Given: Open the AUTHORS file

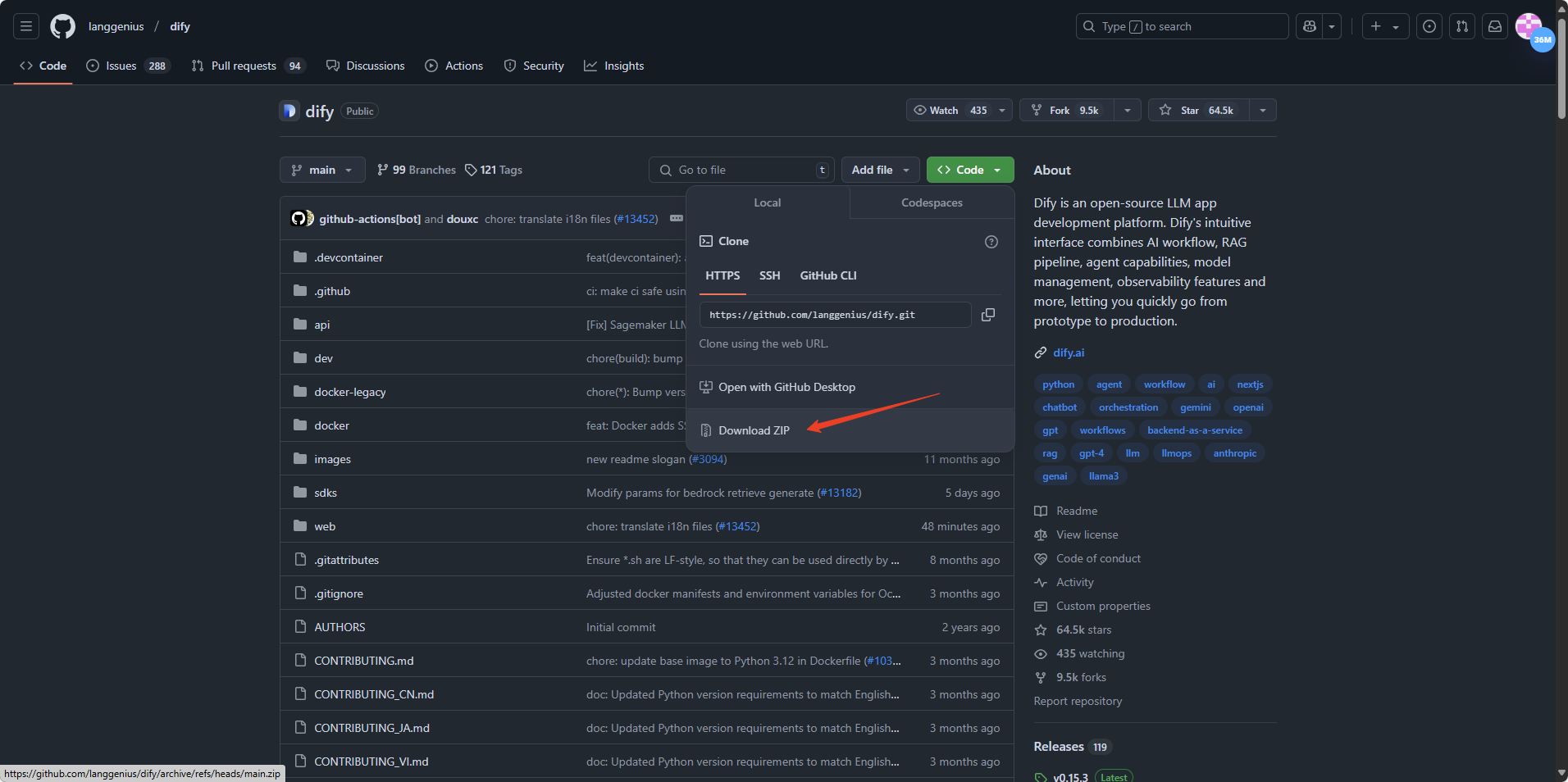Looking at the screenshot, I should click(340, 627).
